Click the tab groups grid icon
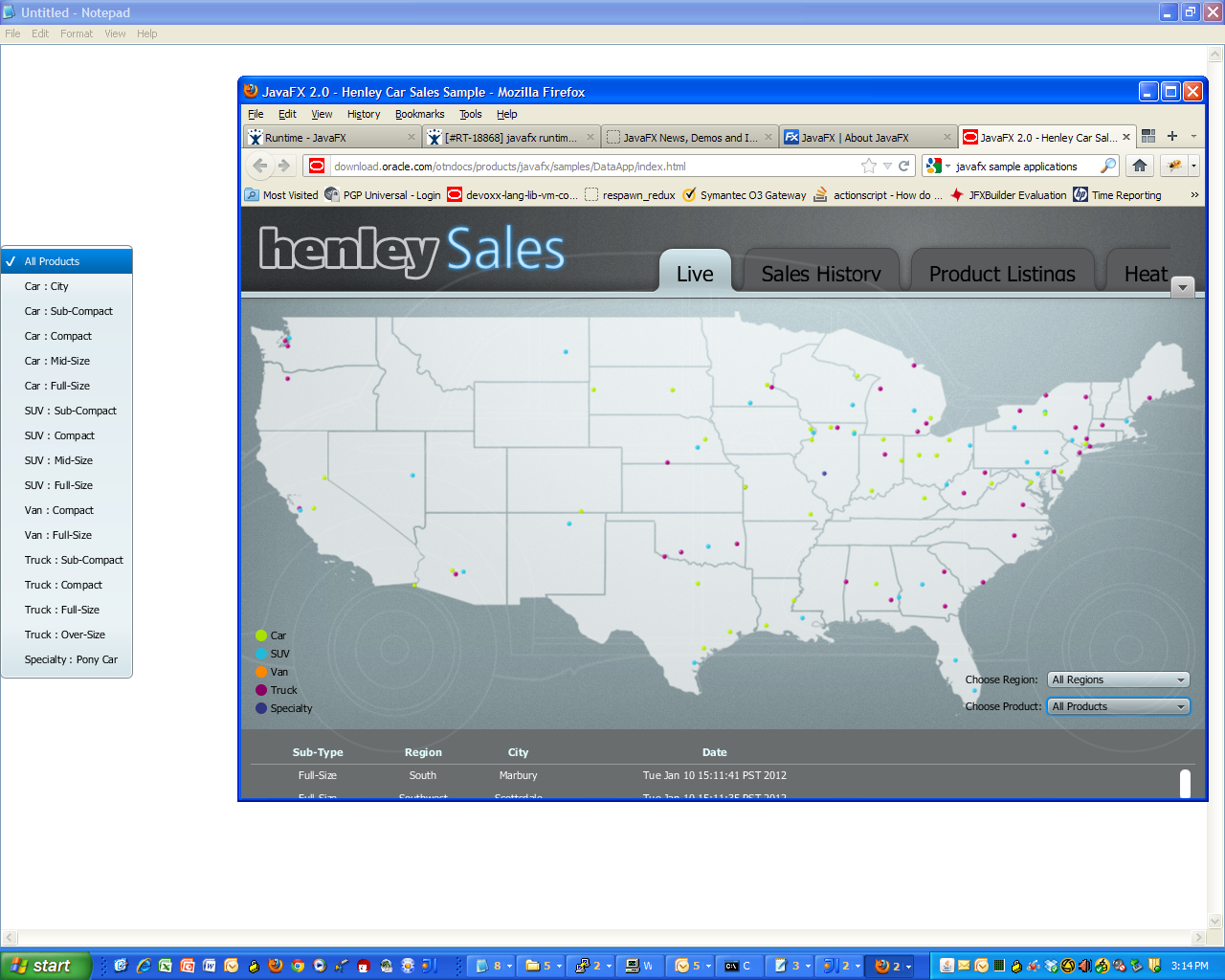The image size is (1225, 980). click(x=1148, y=136)
